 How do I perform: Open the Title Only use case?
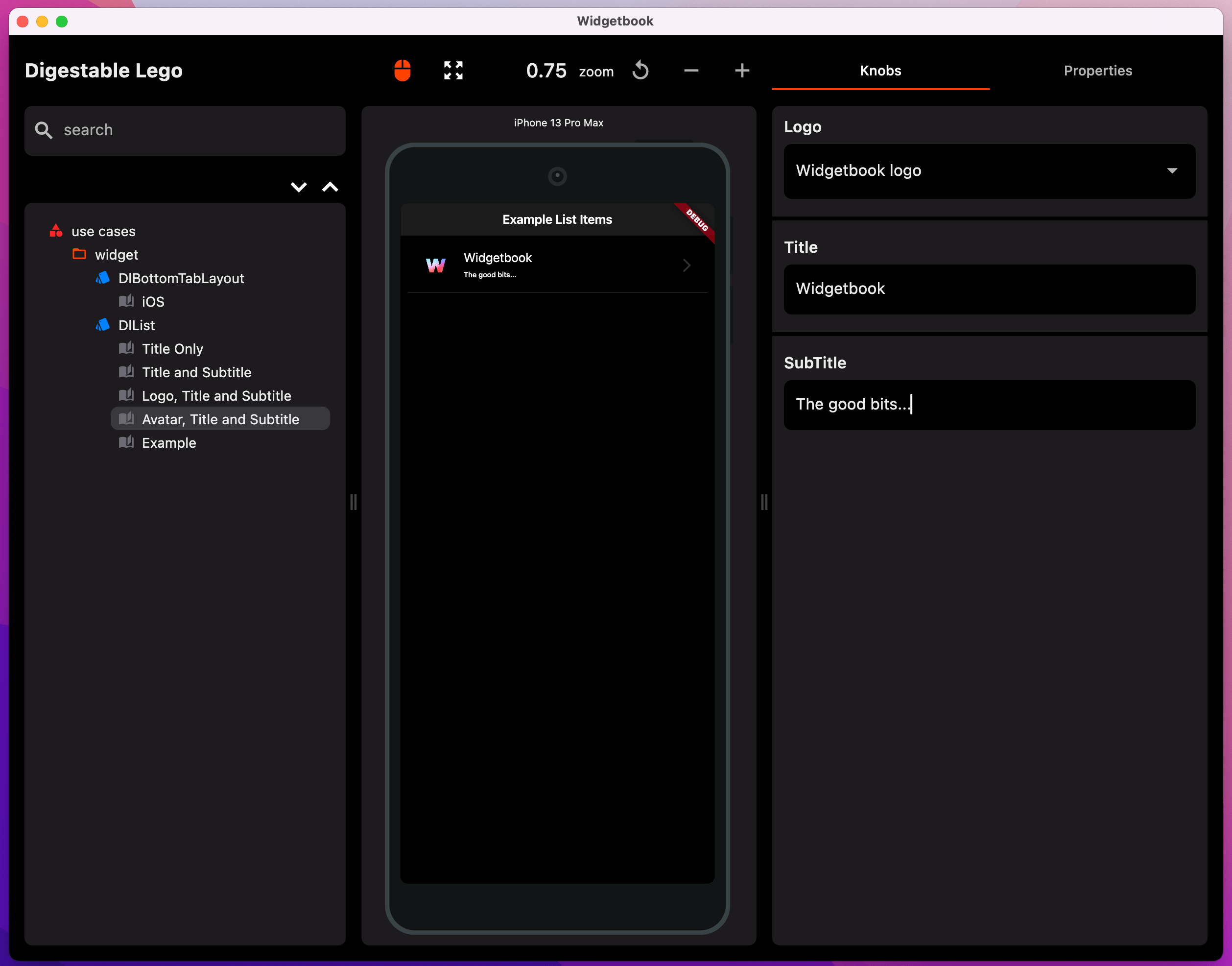pos(172,349)
